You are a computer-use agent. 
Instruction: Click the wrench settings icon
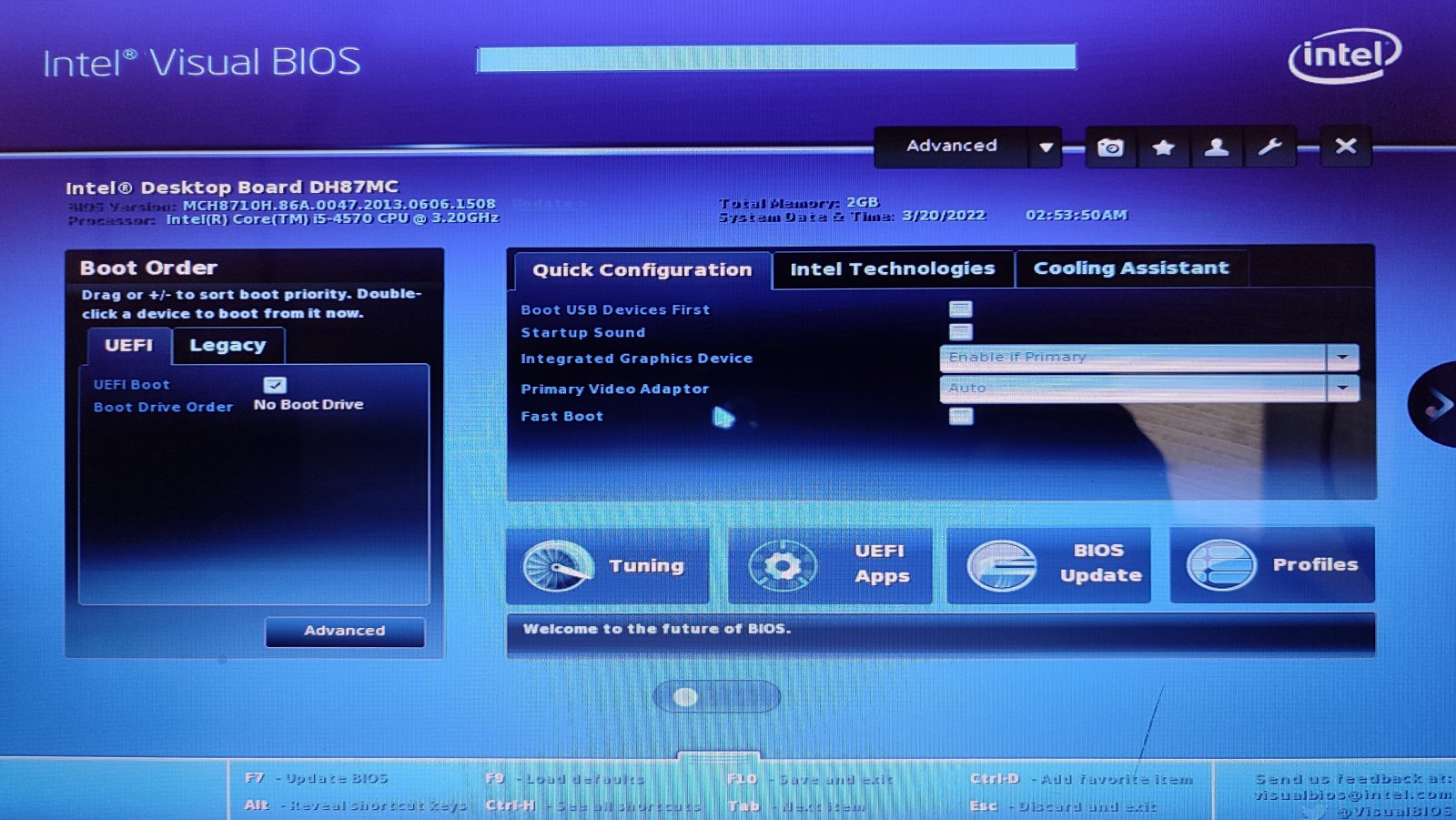[1269, 147]
